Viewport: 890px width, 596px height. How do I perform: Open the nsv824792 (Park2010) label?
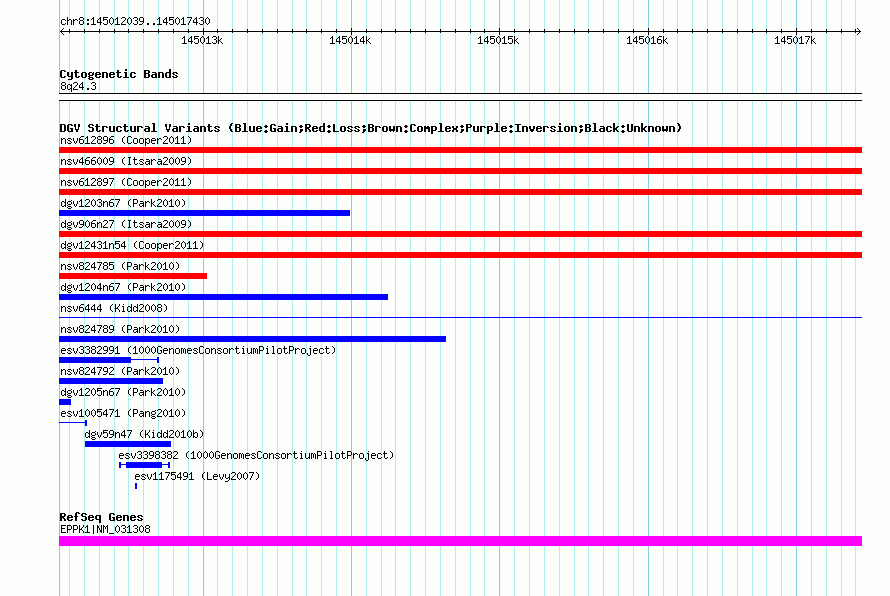click(120, 371)
